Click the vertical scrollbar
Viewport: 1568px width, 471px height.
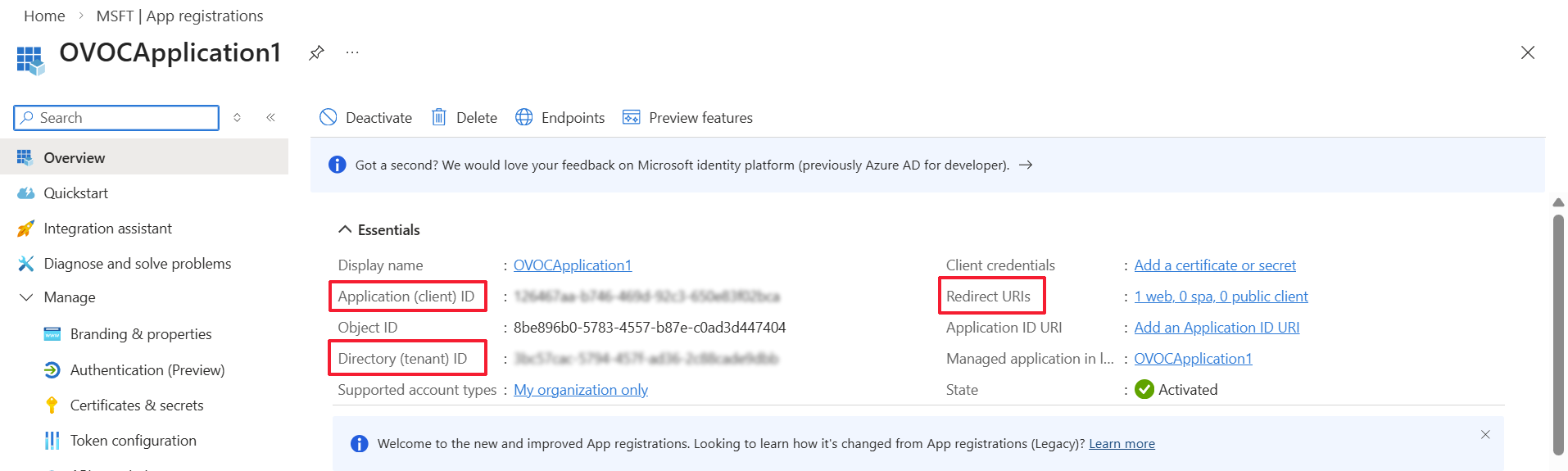1558,328
